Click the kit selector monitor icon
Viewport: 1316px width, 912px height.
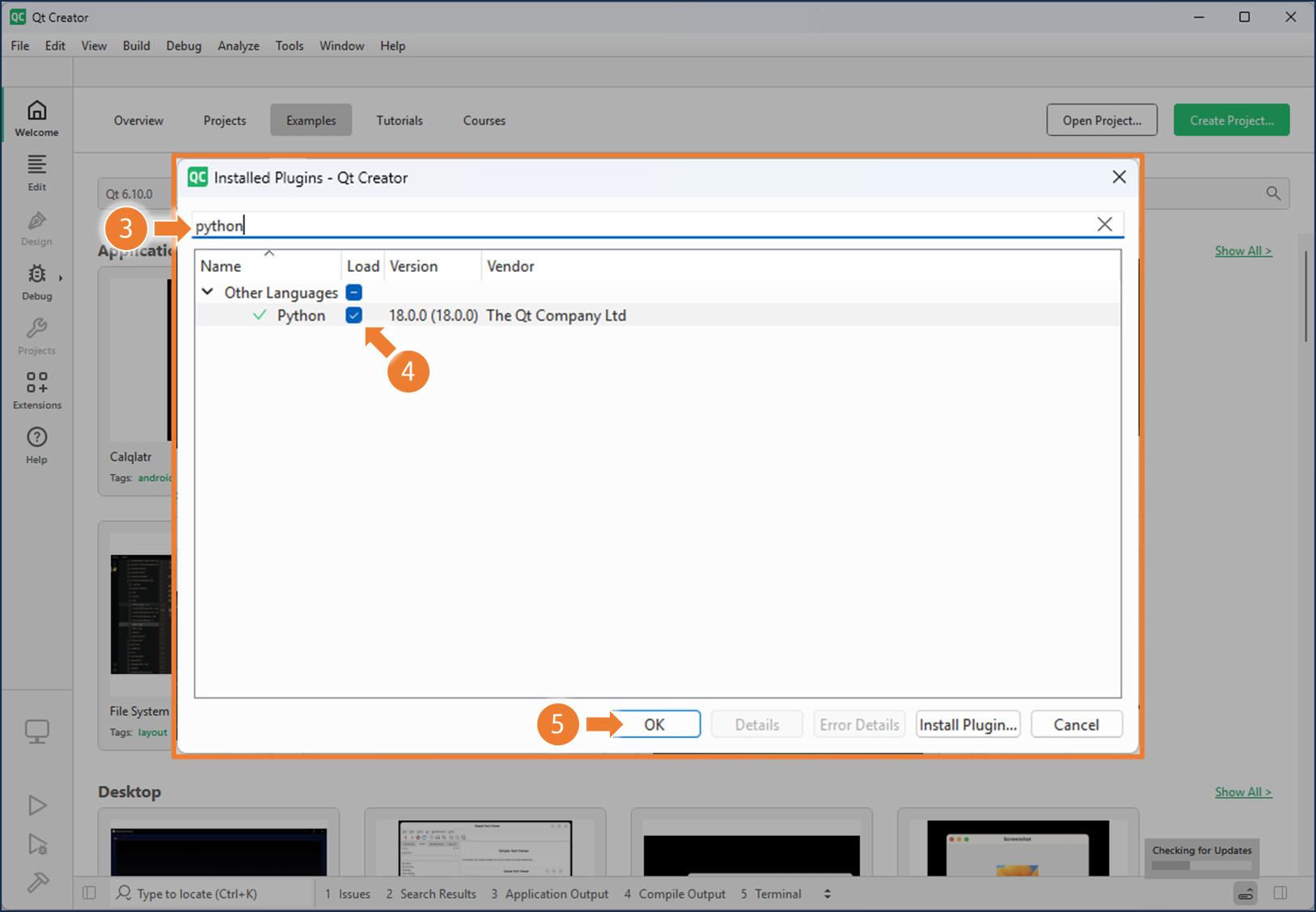click(x=37, y=732)
